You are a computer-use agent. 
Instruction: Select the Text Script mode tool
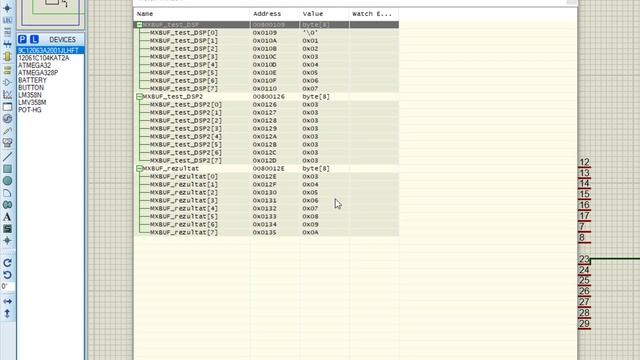tap(7, 32)
